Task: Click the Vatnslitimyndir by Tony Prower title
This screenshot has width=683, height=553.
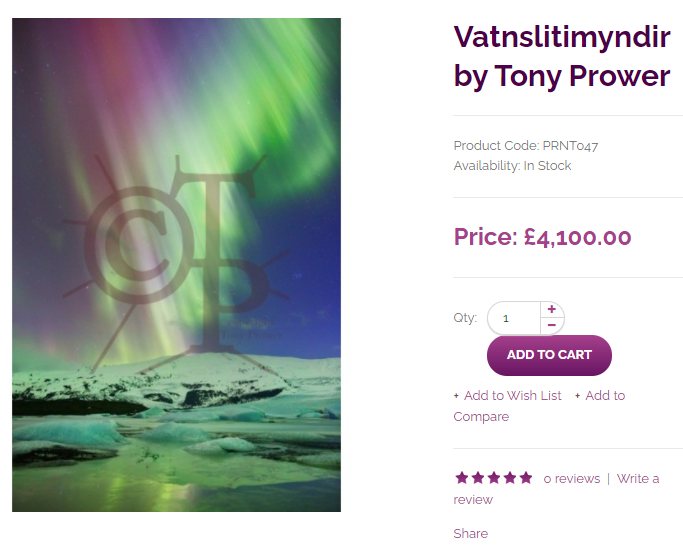Action: coord(562,57)
